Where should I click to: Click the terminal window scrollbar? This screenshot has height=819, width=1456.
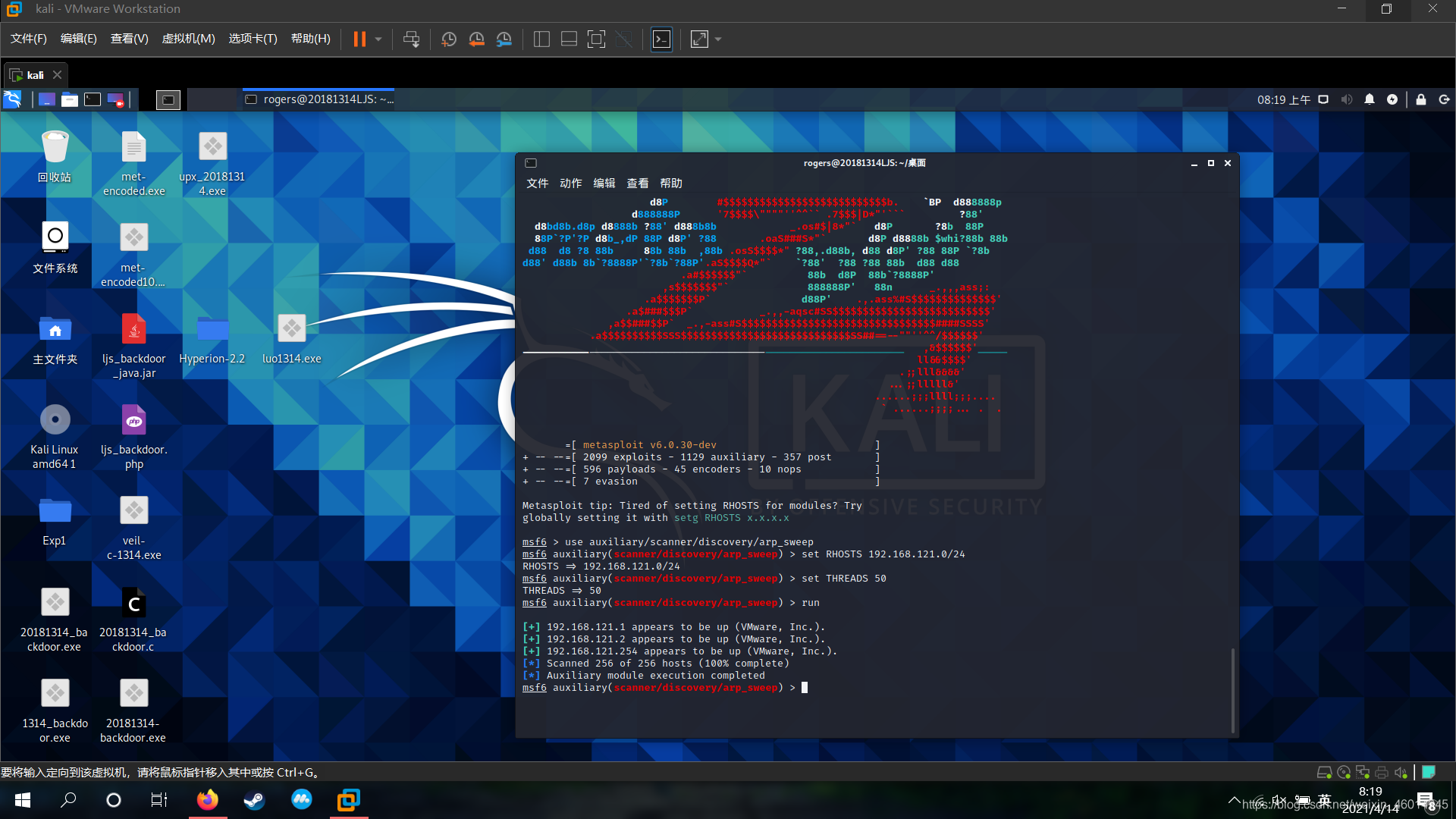(x=1233, y=690)
